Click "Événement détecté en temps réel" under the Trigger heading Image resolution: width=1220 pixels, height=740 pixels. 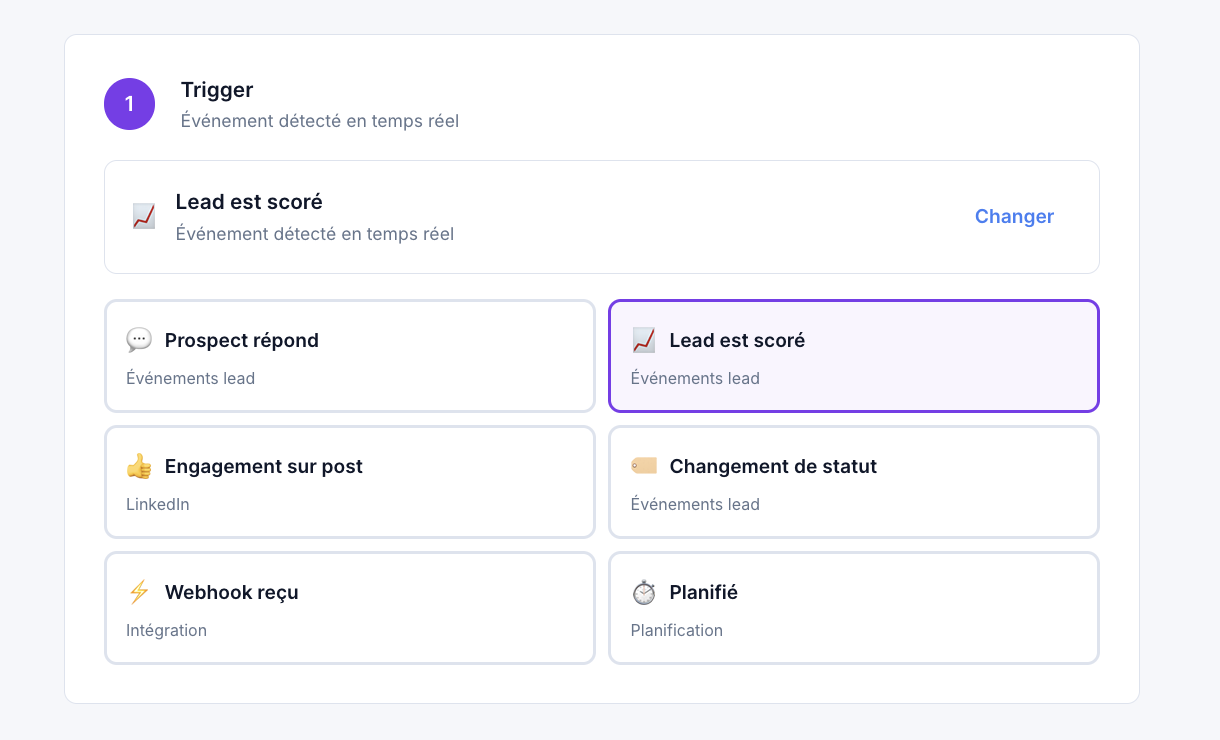pyautogui.click(x=320, y=121)
